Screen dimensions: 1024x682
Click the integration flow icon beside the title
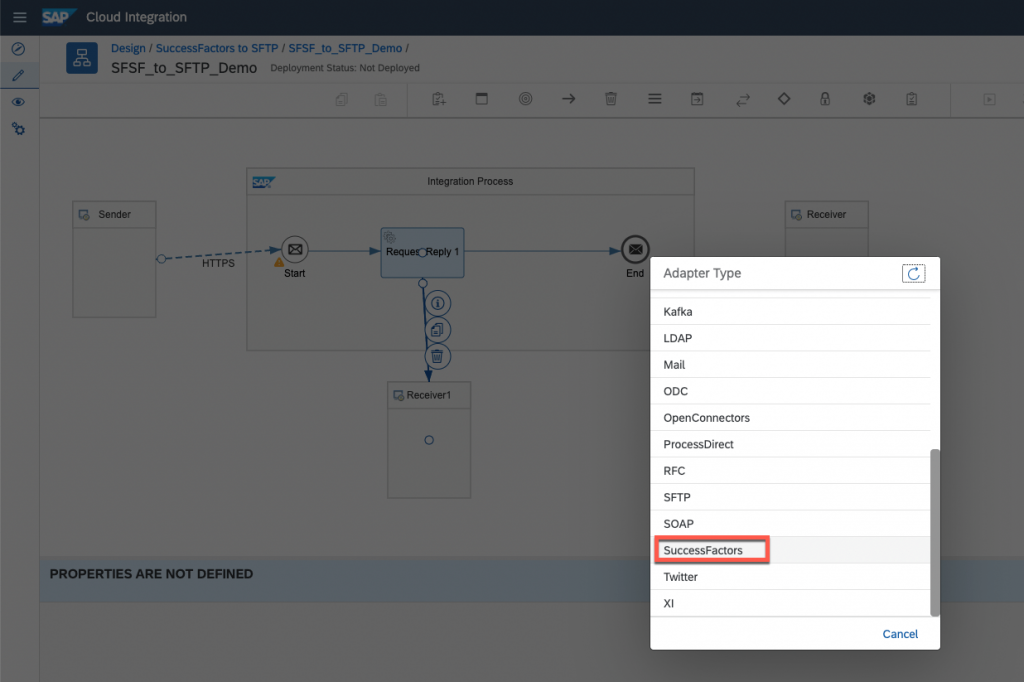pyautogui.click(x=82, y=58)
